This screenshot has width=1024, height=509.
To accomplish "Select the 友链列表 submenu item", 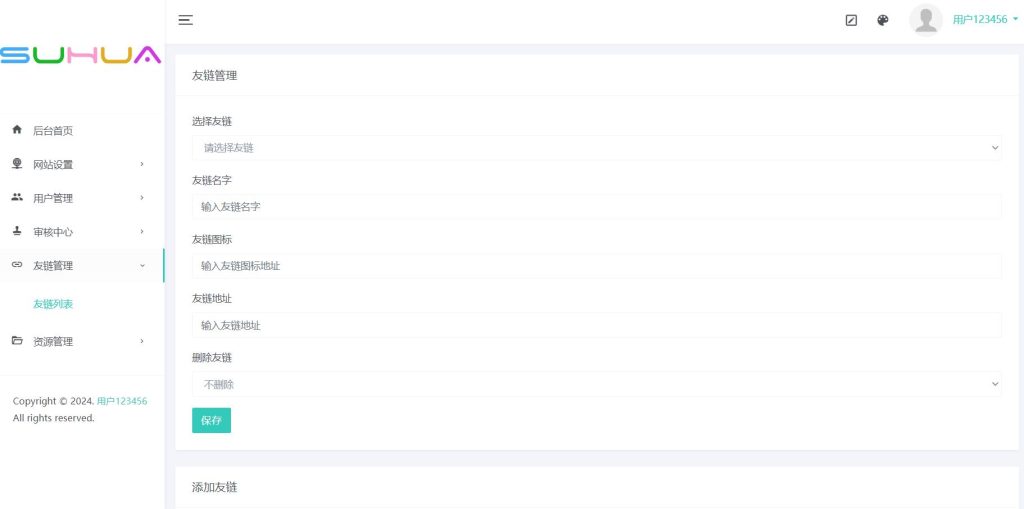I will (53, 304).
